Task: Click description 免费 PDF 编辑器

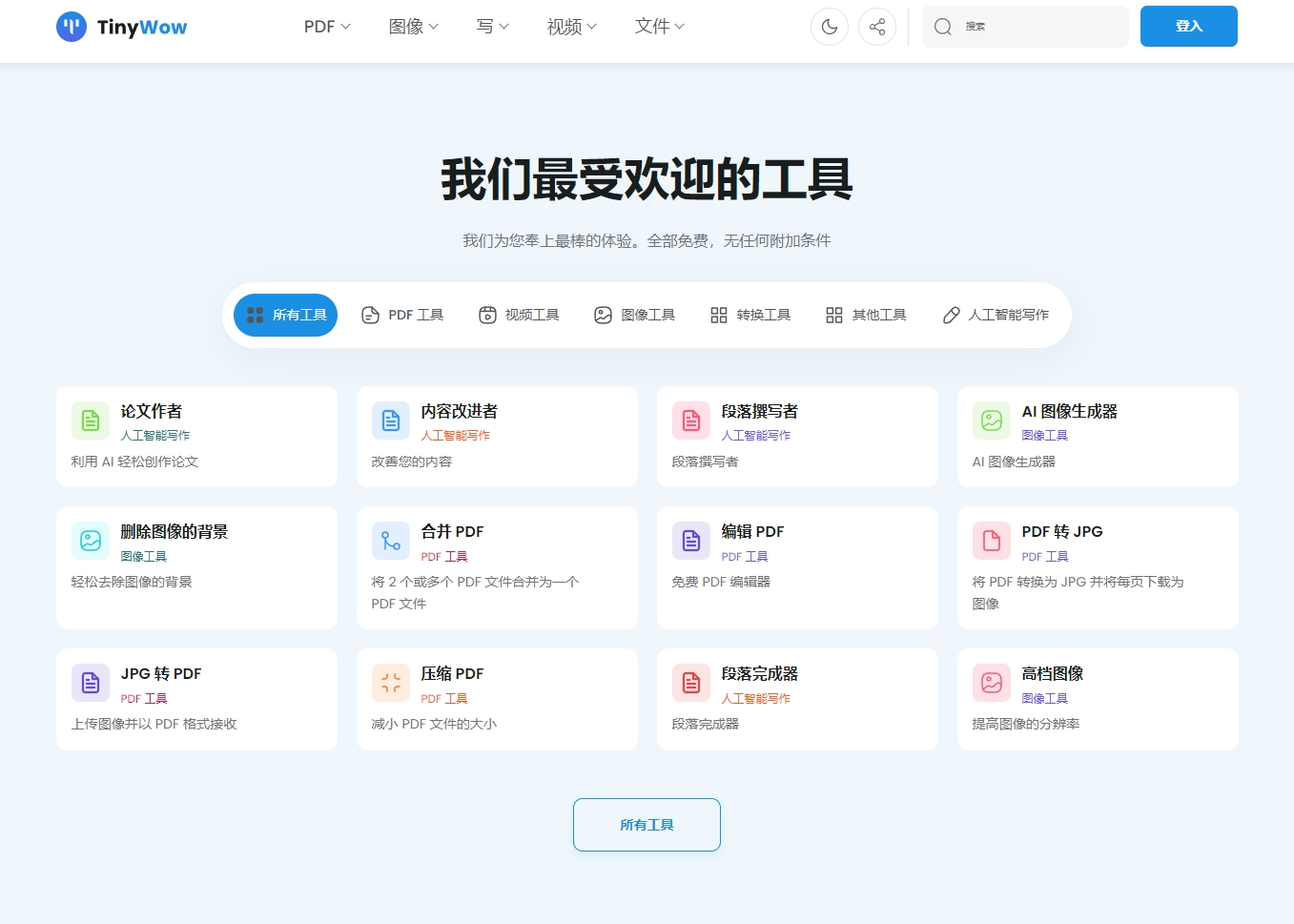Action: [721, 582]
